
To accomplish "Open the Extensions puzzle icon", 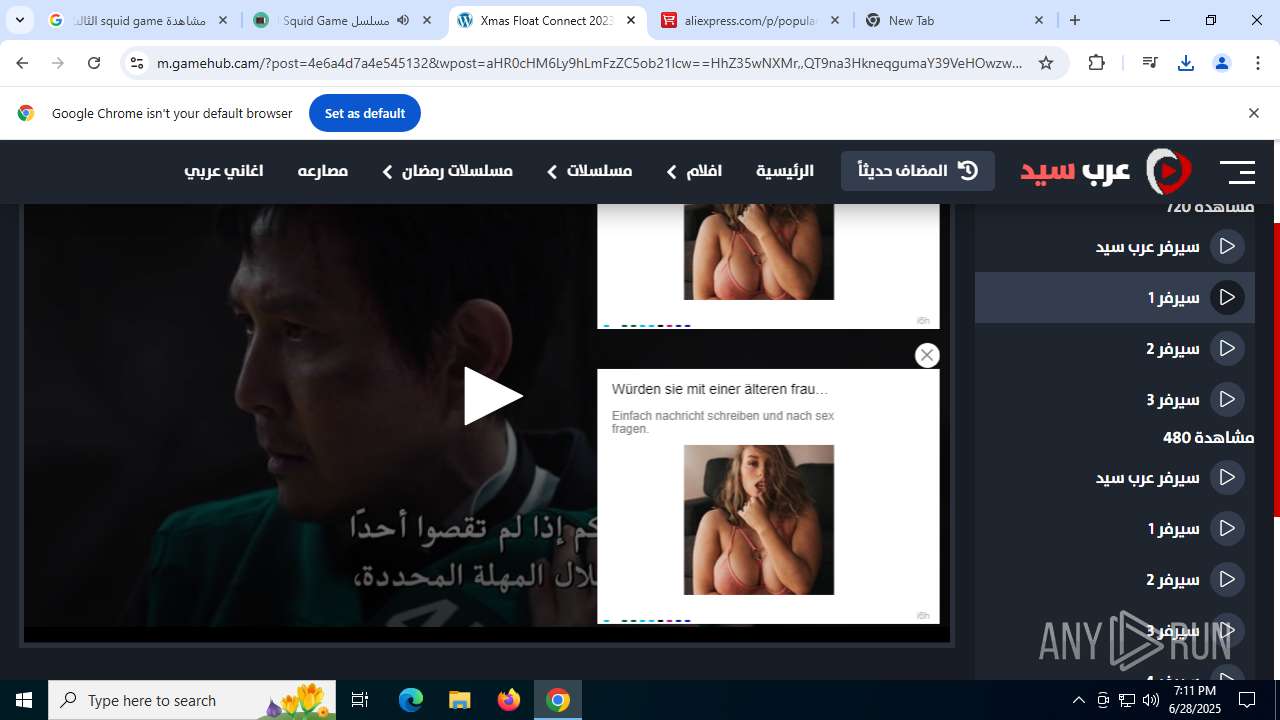I will pyautogui.click(x=1096, y=63).
